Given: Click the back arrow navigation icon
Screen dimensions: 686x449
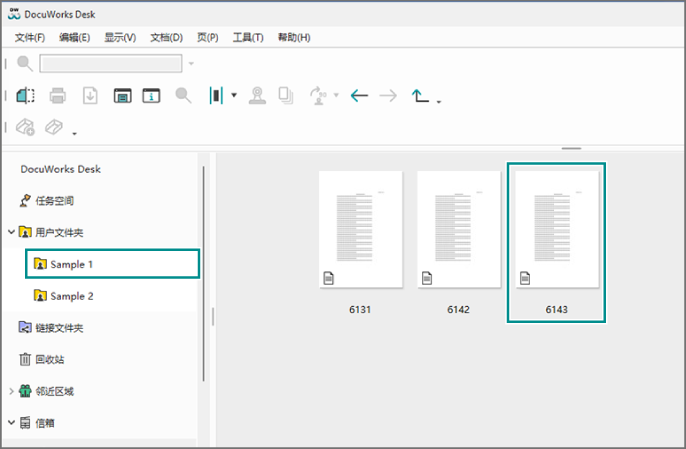Looking at the screenshot, I should tap(360, 96).
